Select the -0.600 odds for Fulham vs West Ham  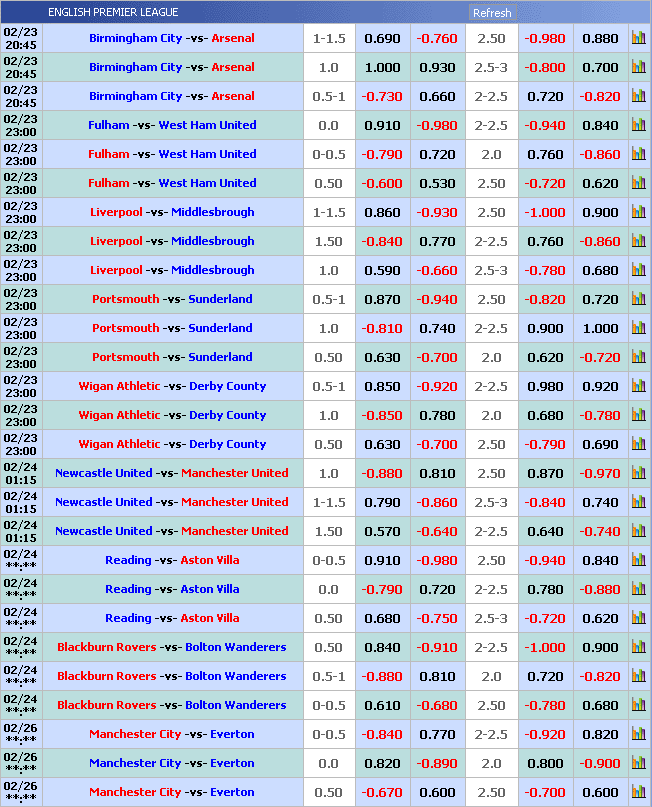pos(382,183)
